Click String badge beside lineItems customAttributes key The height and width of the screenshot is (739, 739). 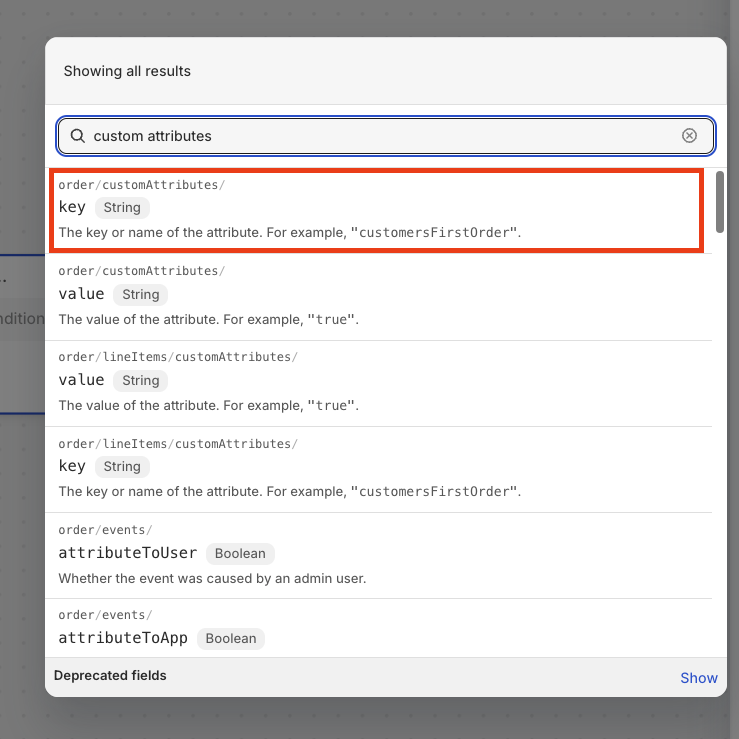click(122, 466)
